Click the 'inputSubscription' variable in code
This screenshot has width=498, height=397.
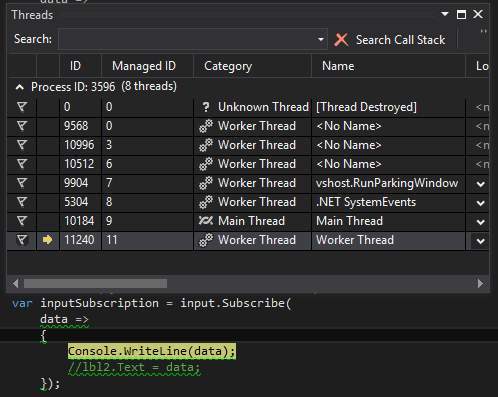click(99, 303)
